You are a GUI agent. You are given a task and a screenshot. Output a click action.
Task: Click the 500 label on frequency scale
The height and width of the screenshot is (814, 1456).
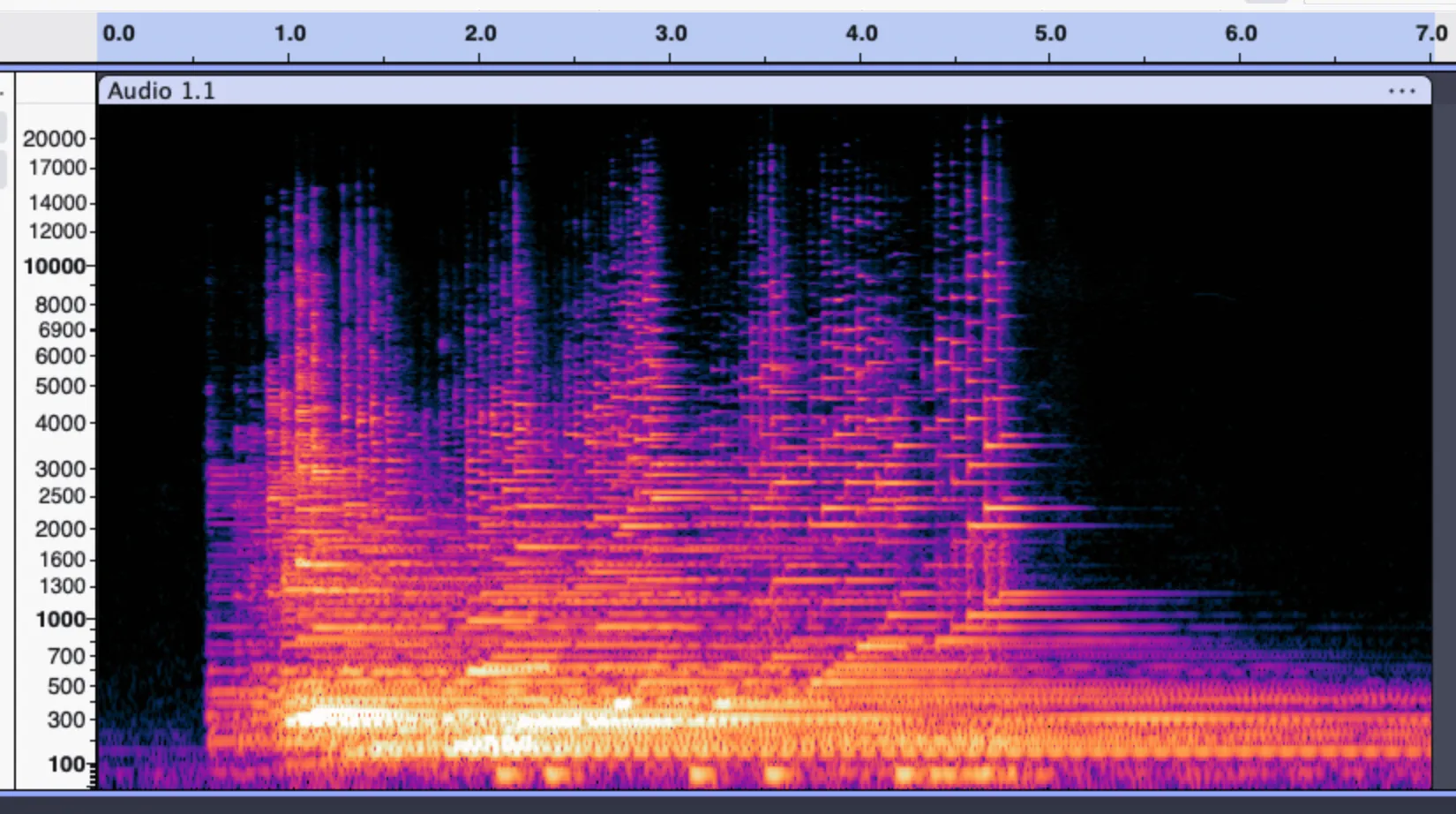(67, 687)
